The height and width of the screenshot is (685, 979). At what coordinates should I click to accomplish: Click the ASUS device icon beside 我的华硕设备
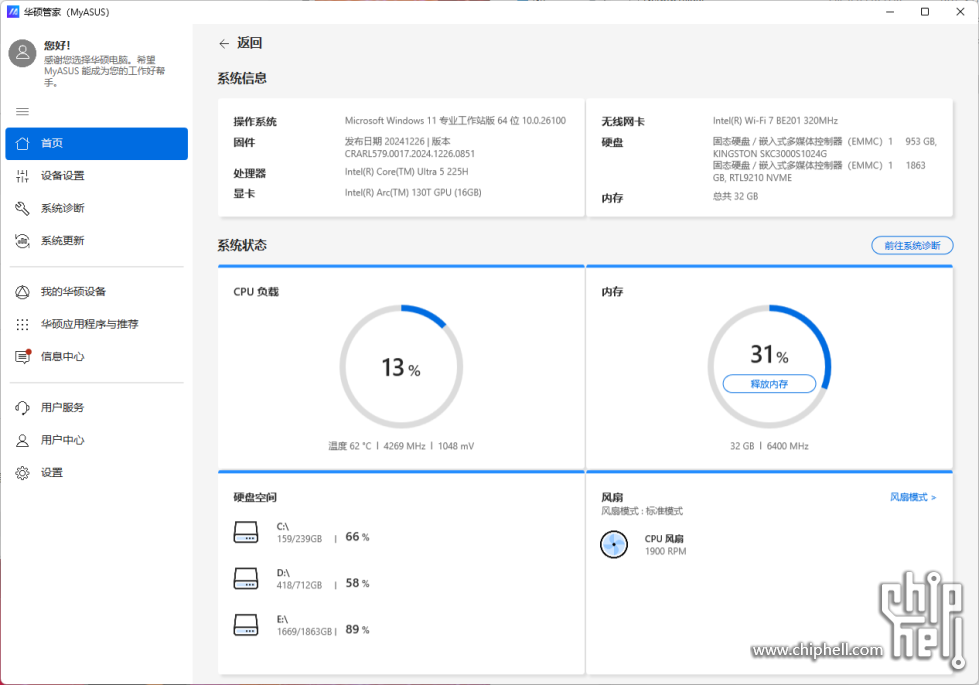(22, 292)
